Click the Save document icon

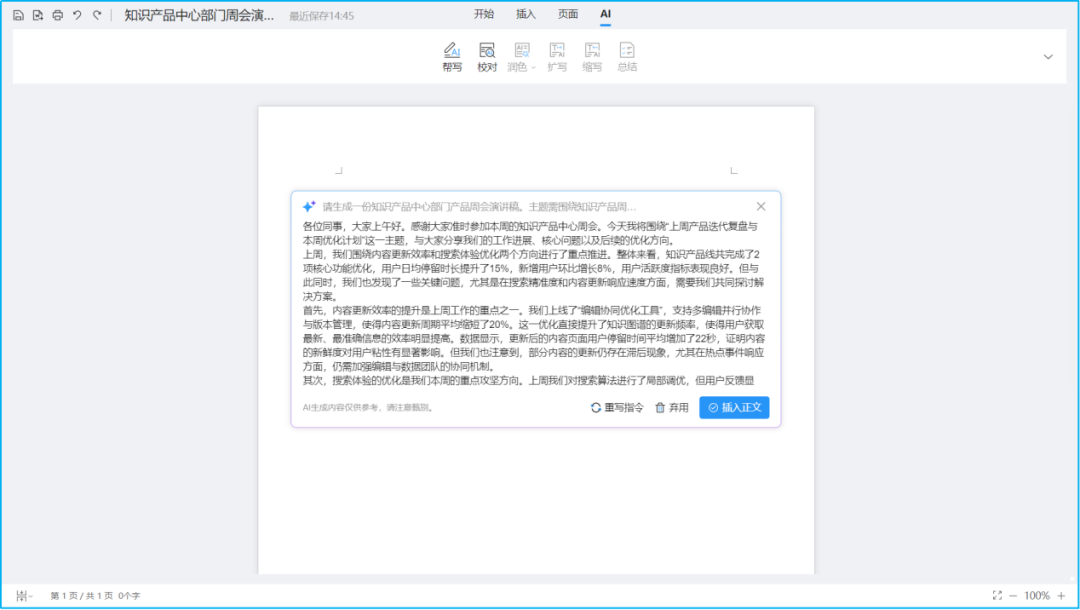(17, 15)
